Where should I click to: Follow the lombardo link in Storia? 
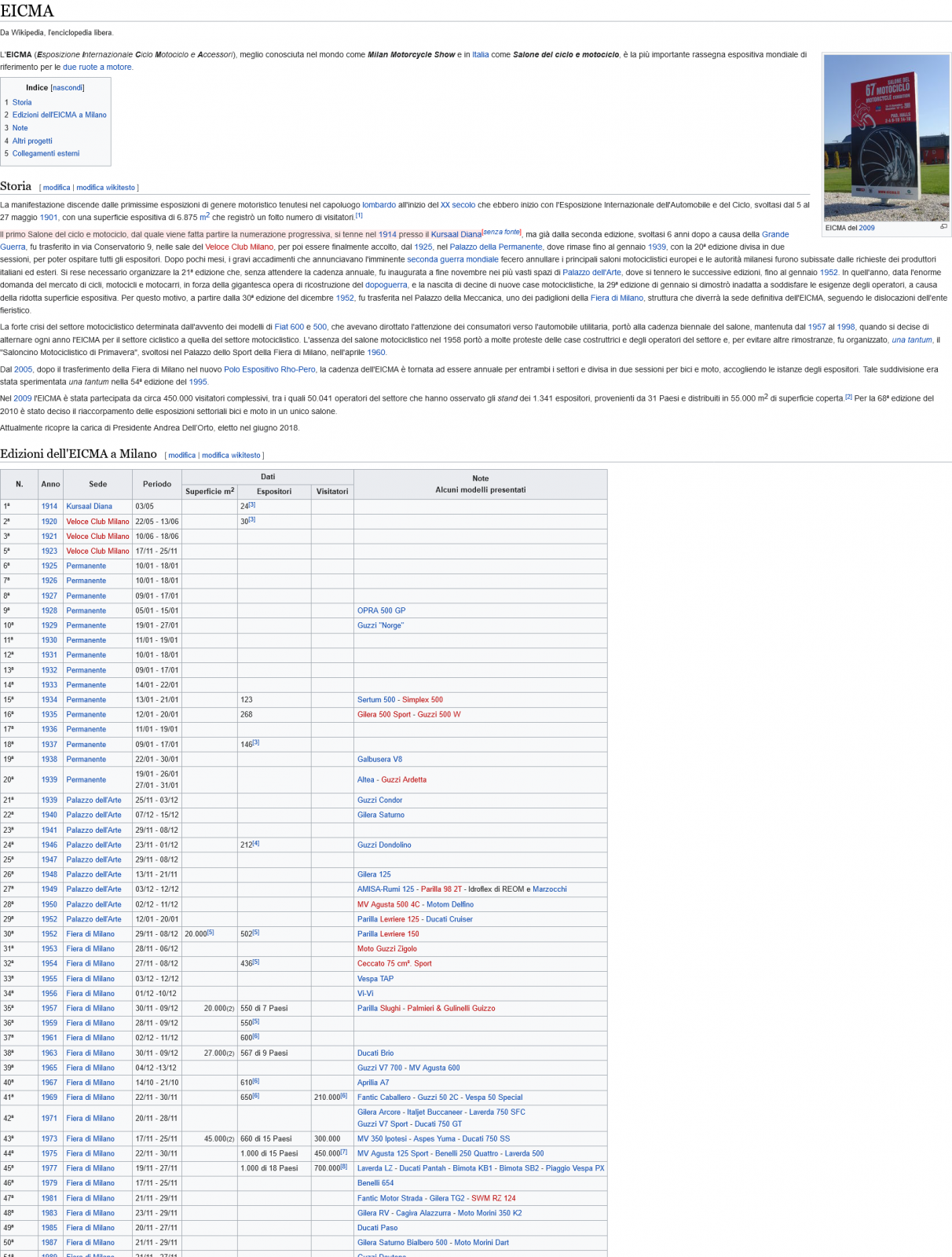tap(379, 205)
